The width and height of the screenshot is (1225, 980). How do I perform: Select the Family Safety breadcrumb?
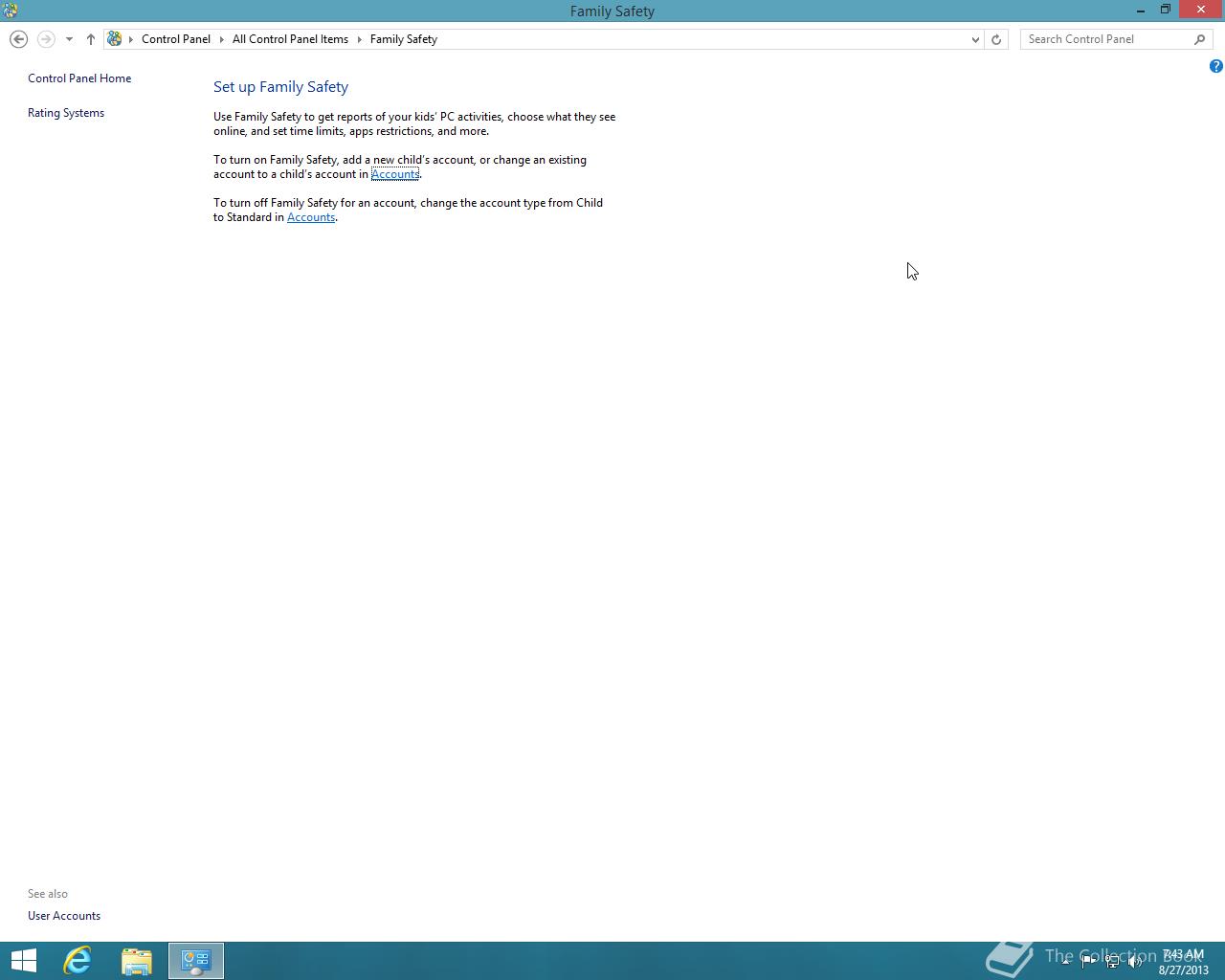[x=404, y=39]
